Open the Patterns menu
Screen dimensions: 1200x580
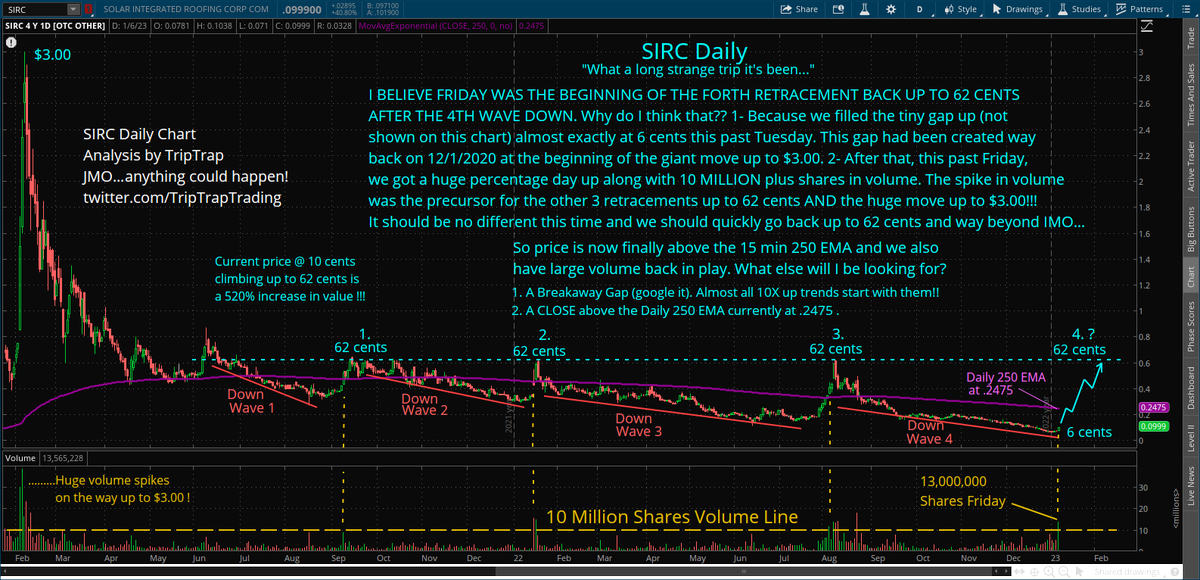1142,9
